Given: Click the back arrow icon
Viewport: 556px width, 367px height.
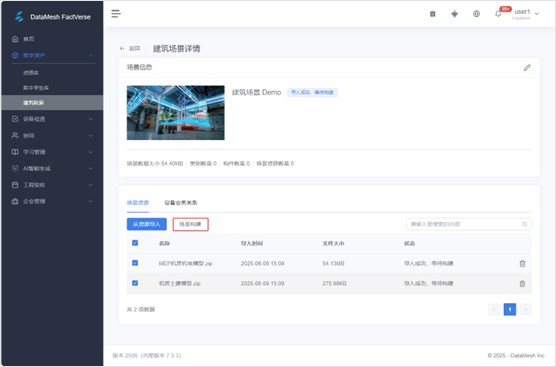Looking at the screenshot, I should 122,49.
